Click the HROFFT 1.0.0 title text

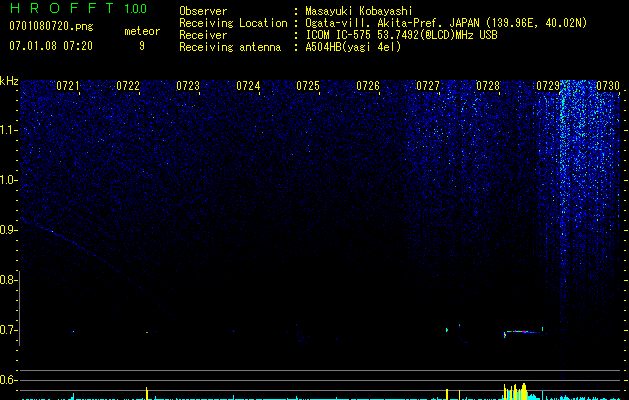pos(78,8)
